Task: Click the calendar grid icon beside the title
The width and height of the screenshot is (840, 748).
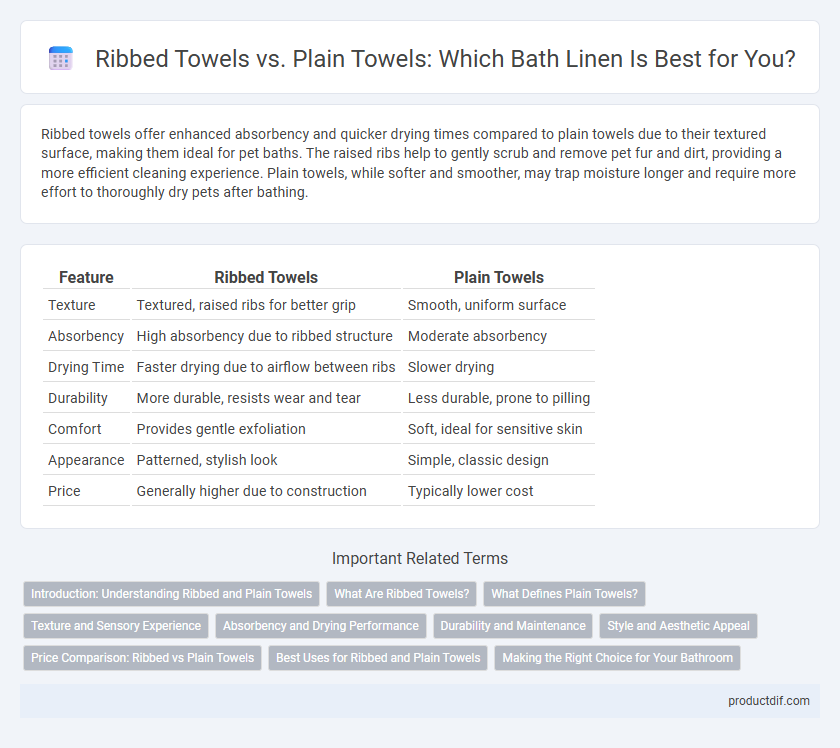Action: click(61, 58)
